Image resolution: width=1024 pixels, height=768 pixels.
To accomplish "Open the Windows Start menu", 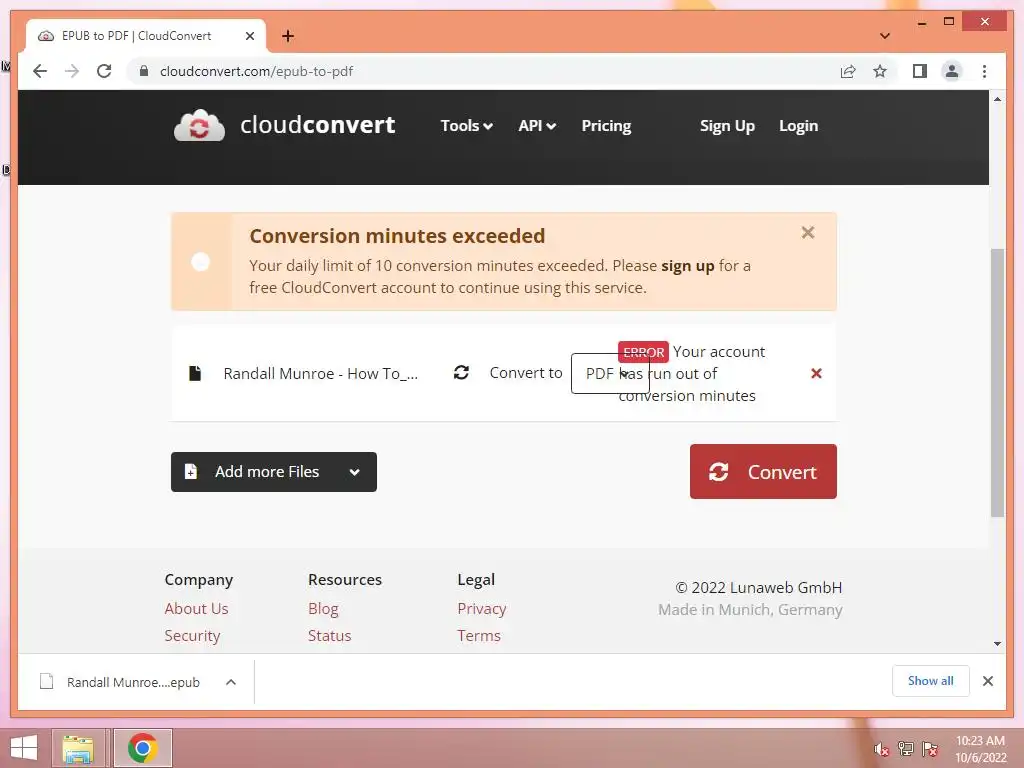I will pyautogui.click(x=24, y=748).
